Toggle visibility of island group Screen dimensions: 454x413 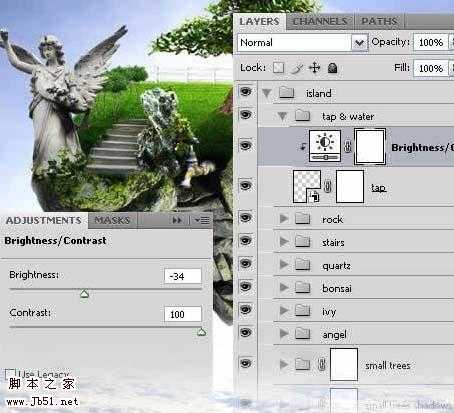(x=246, y=91)
